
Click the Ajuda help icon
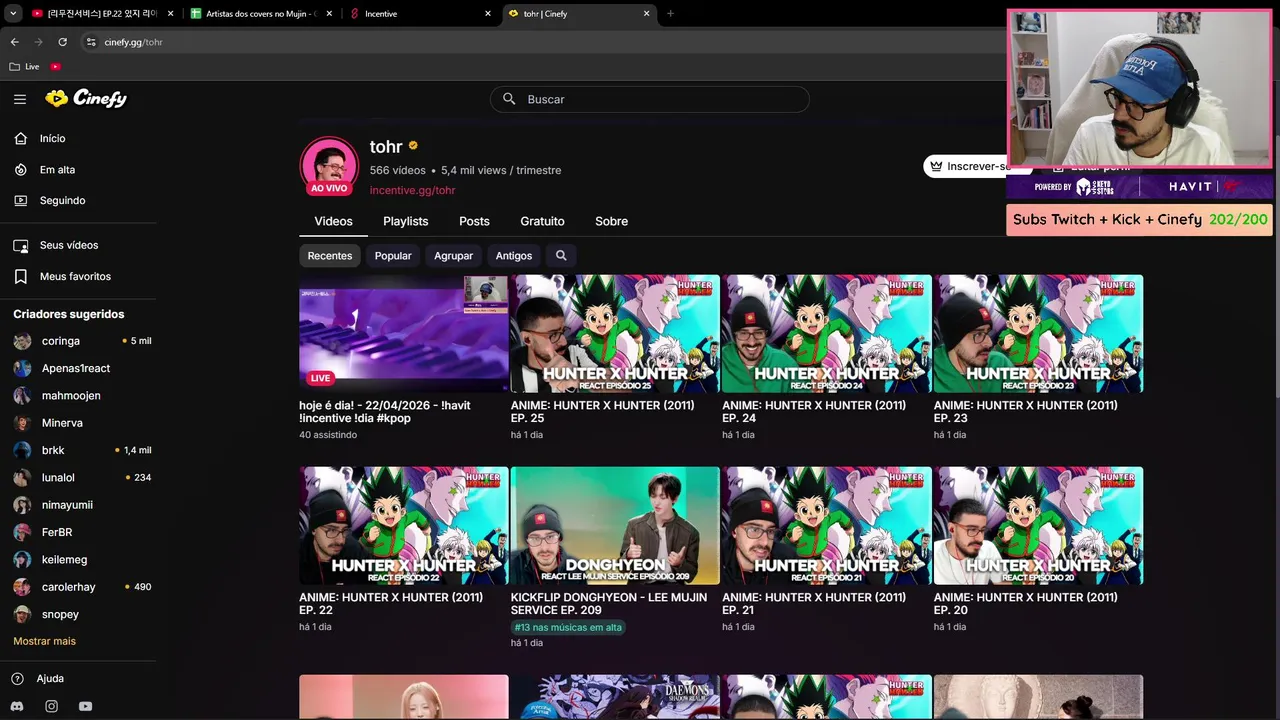18,678
